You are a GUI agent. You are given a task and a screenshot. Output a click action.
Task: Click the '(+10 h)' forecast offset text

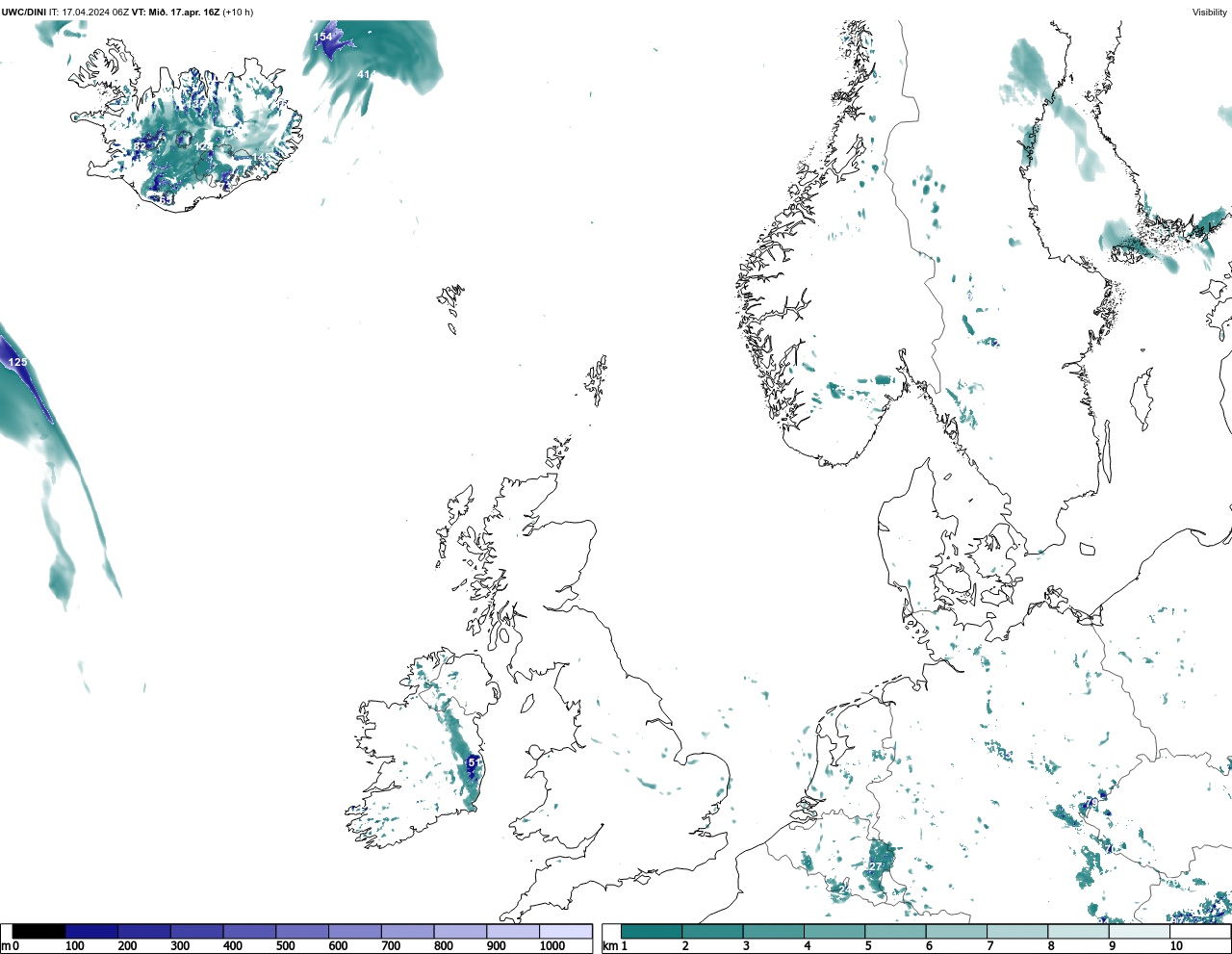tap(238, 13)
